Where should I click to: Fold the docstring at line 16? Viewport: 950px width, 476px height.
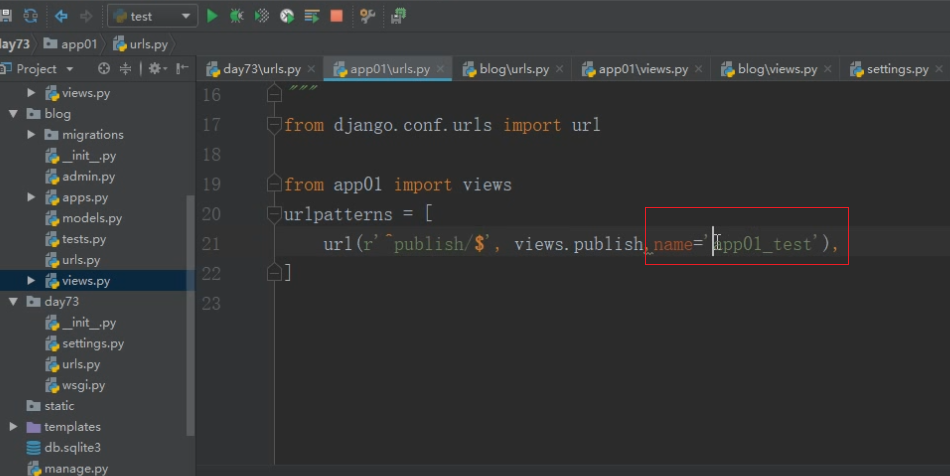point(274,94)
